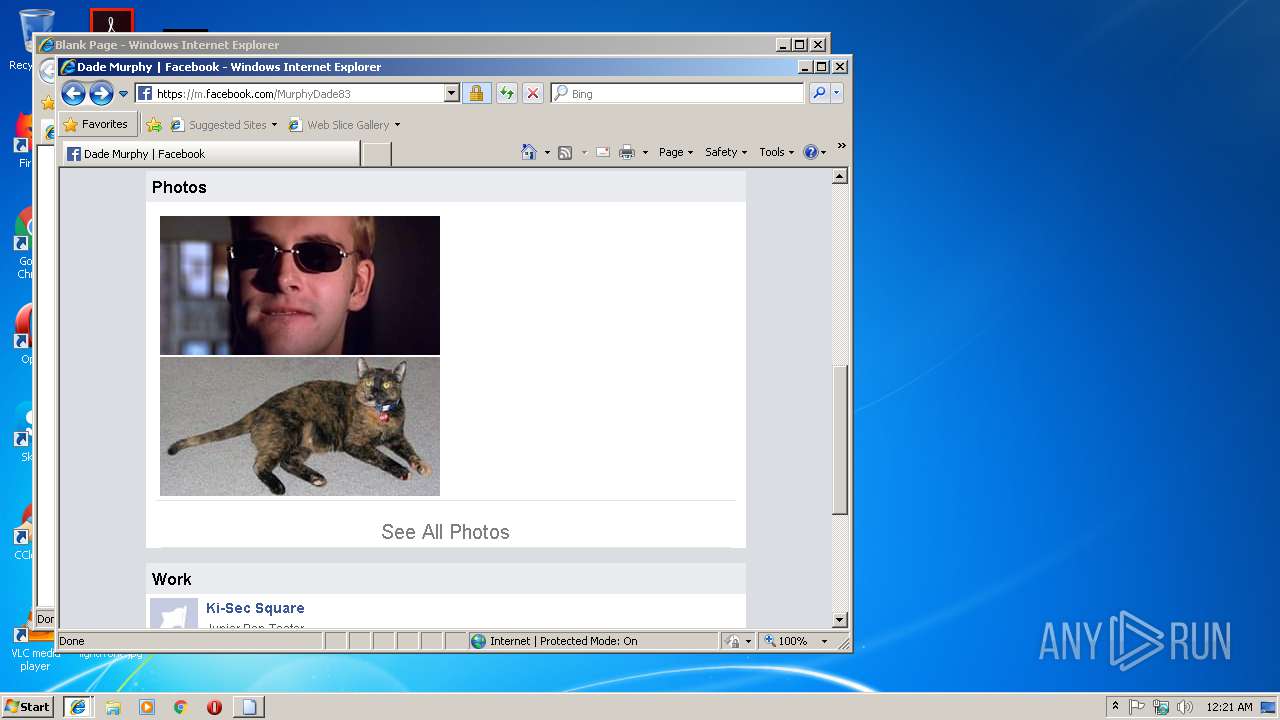Expand Home button dropdown arrow
Viewport: 1280px width, 720px height.
(x=547, y=153)
